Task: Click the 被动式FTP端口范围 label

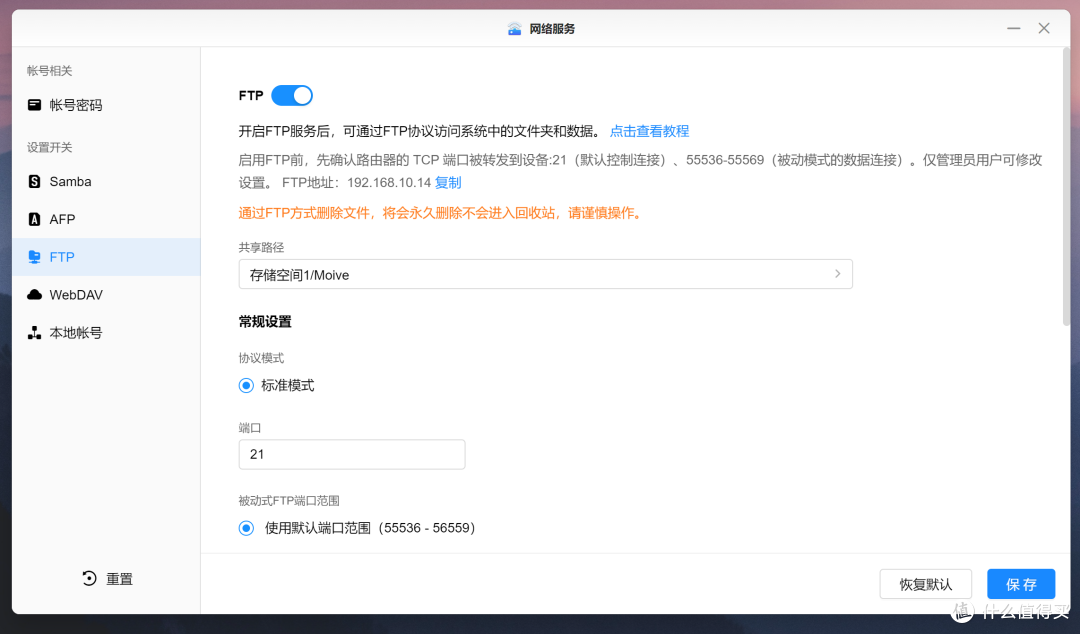Action: click(x=289, y=501)
